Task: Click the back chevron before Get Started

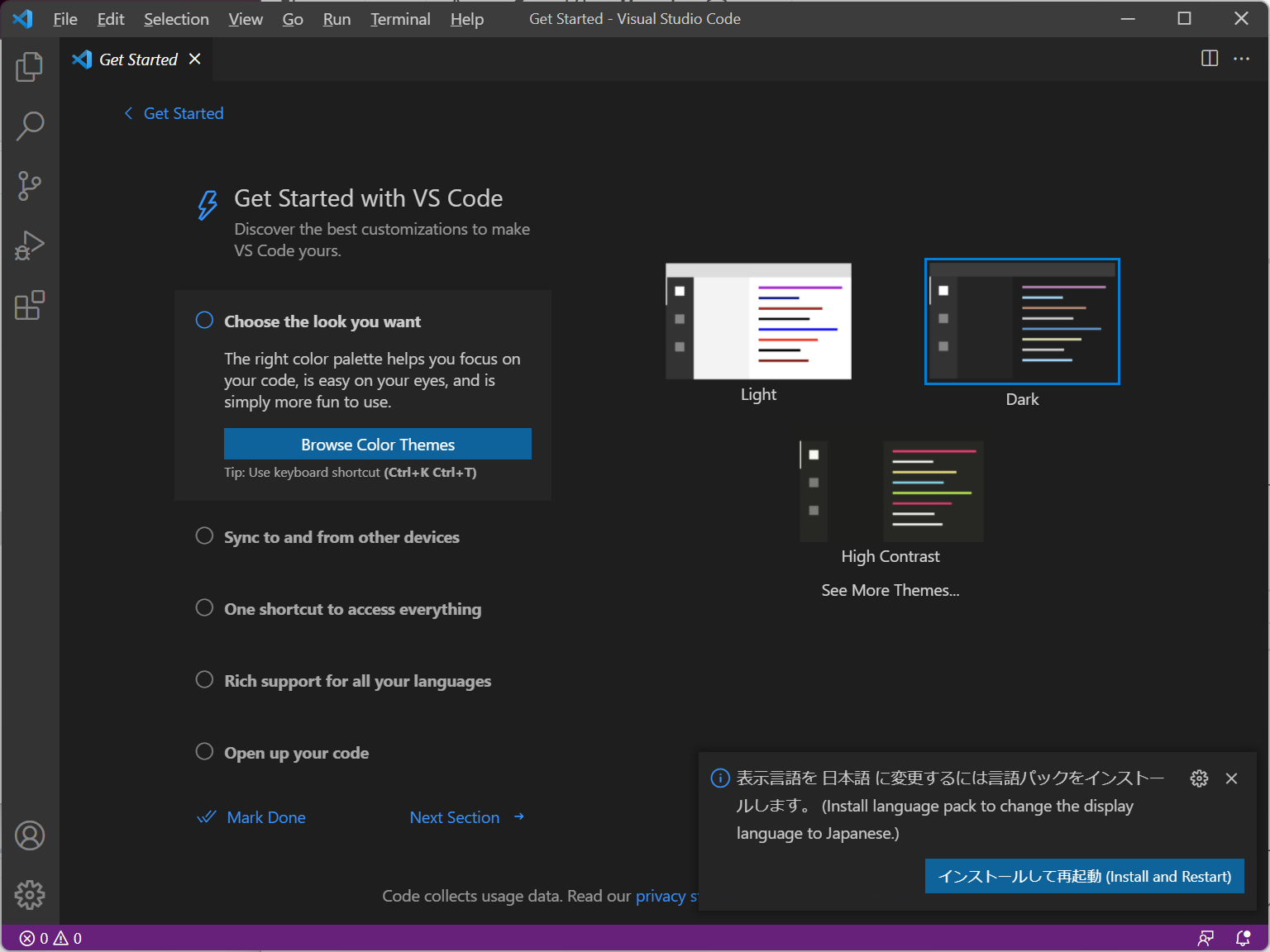Action: tap(128, 113)
